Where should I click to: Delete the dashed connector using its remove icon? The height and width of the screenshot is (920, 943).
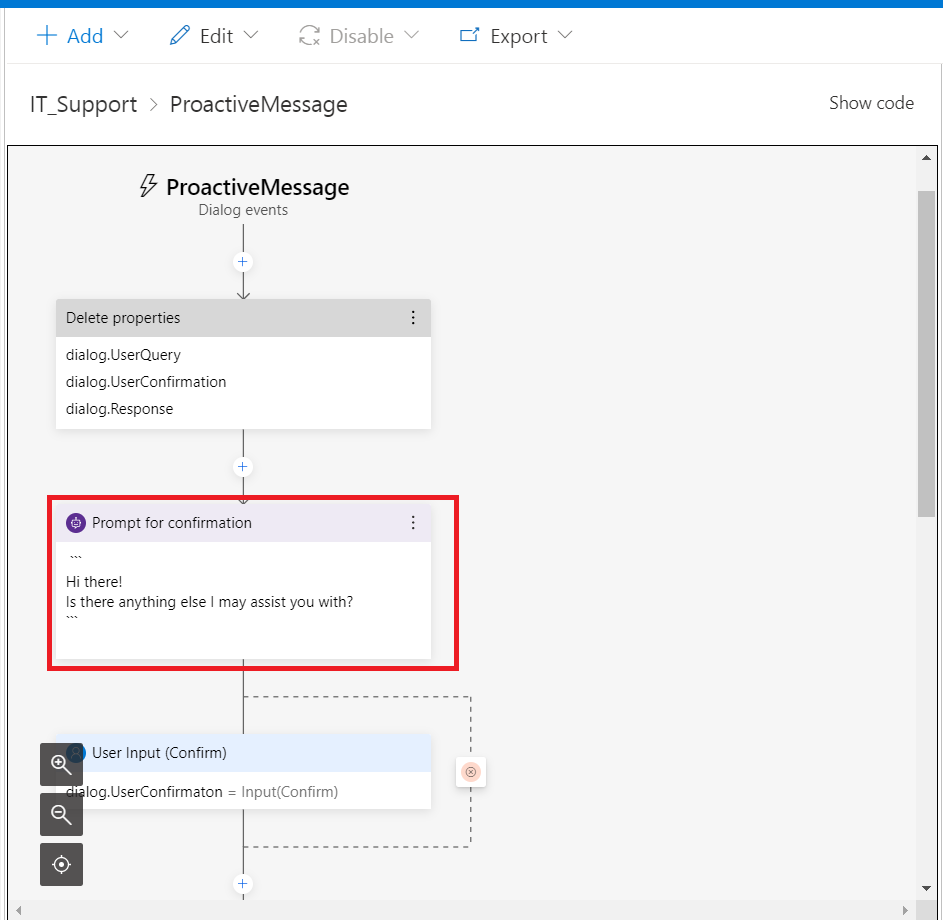coord(470,772)
